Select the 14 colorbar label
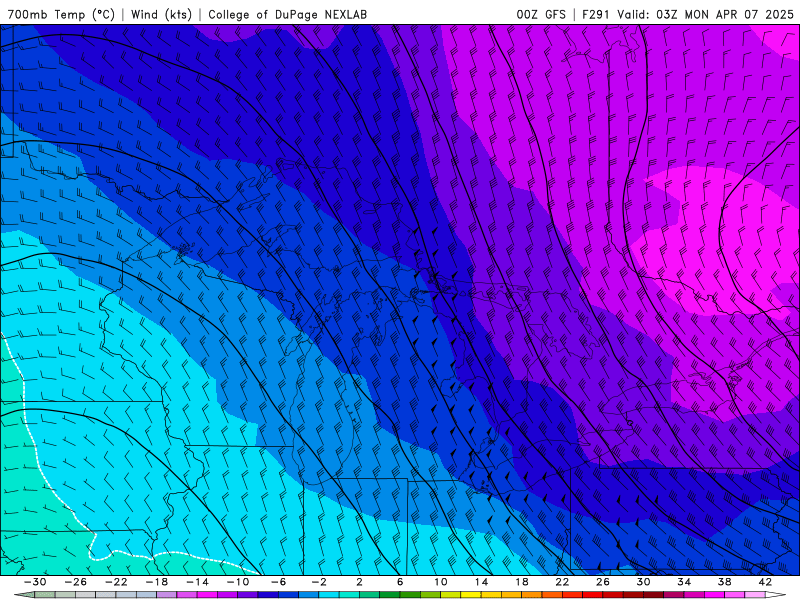800x600 pixels. tap(481, 582)
